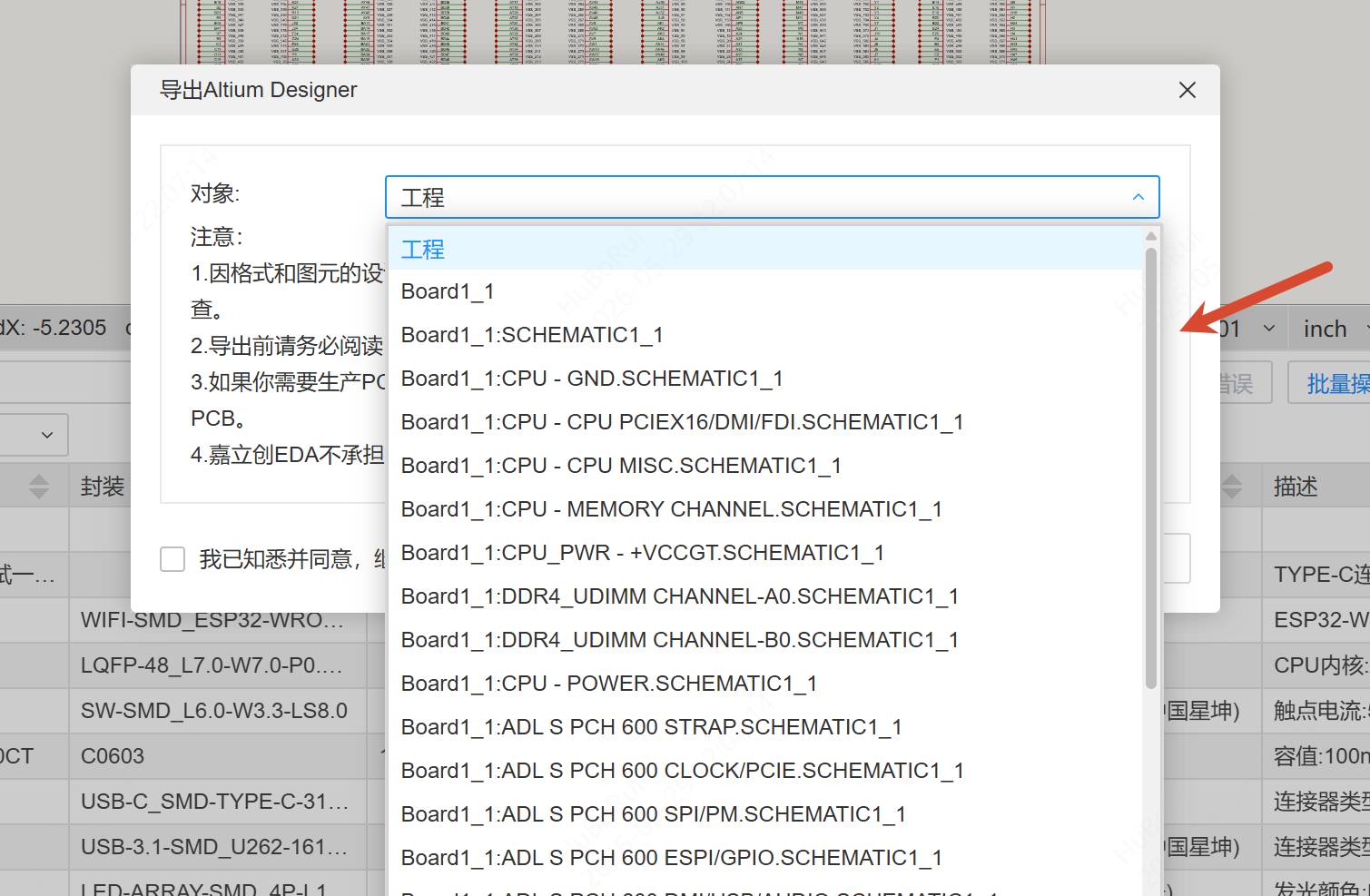This screenshot has height=896, width=1370.
Task: Select CPU PCIEX16/DMI/FDI schematic option
Action: tap(764, 422)
